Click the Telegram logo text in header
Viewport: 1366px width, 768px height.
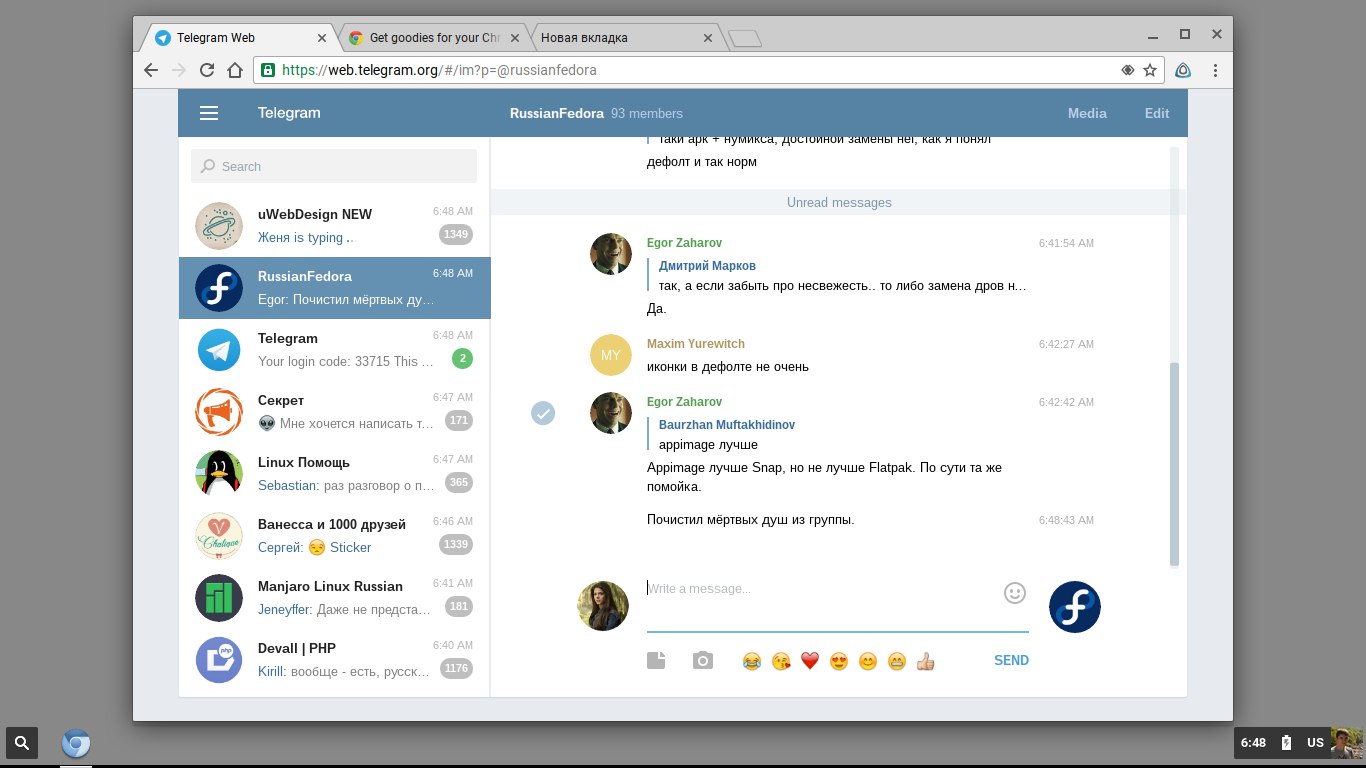pyautogui.click(x=289, y=113)
